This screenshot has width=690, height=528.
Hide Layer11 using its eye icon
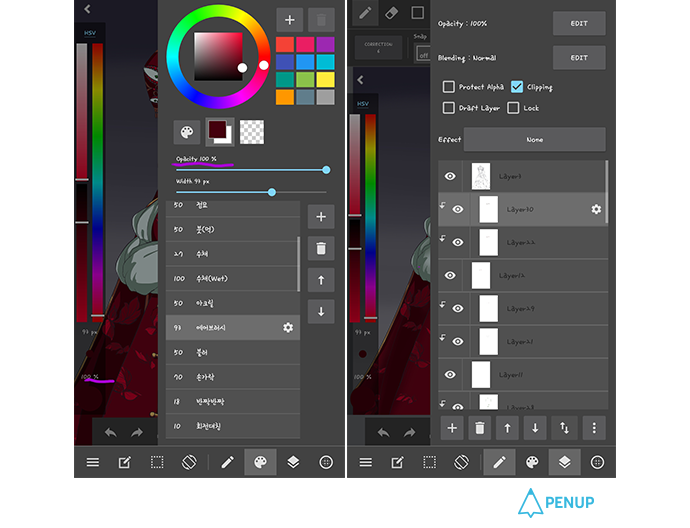[450, 374]
